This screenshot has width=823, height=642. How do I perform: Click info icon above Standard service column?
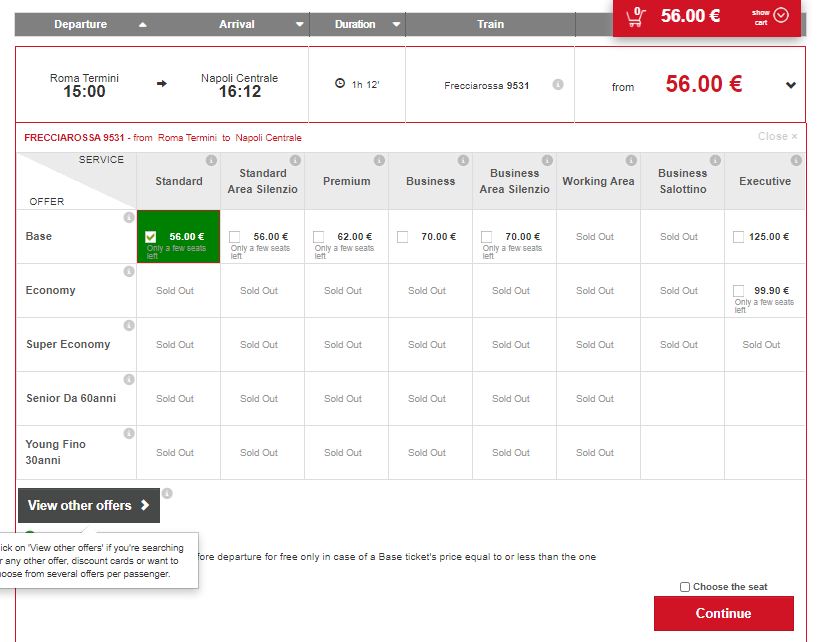(x=211, y=160)
